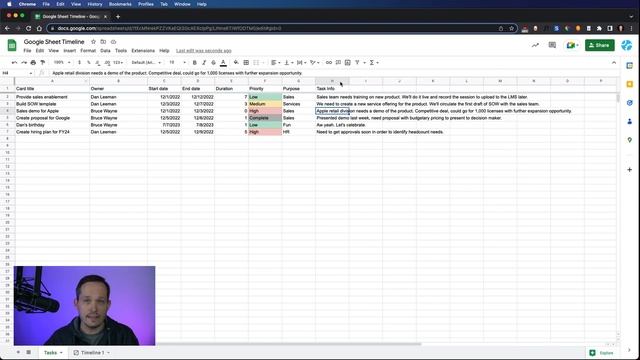Open the Tasks side panel icon
Viewport: 640px width, 360px height.
(629, 103)
